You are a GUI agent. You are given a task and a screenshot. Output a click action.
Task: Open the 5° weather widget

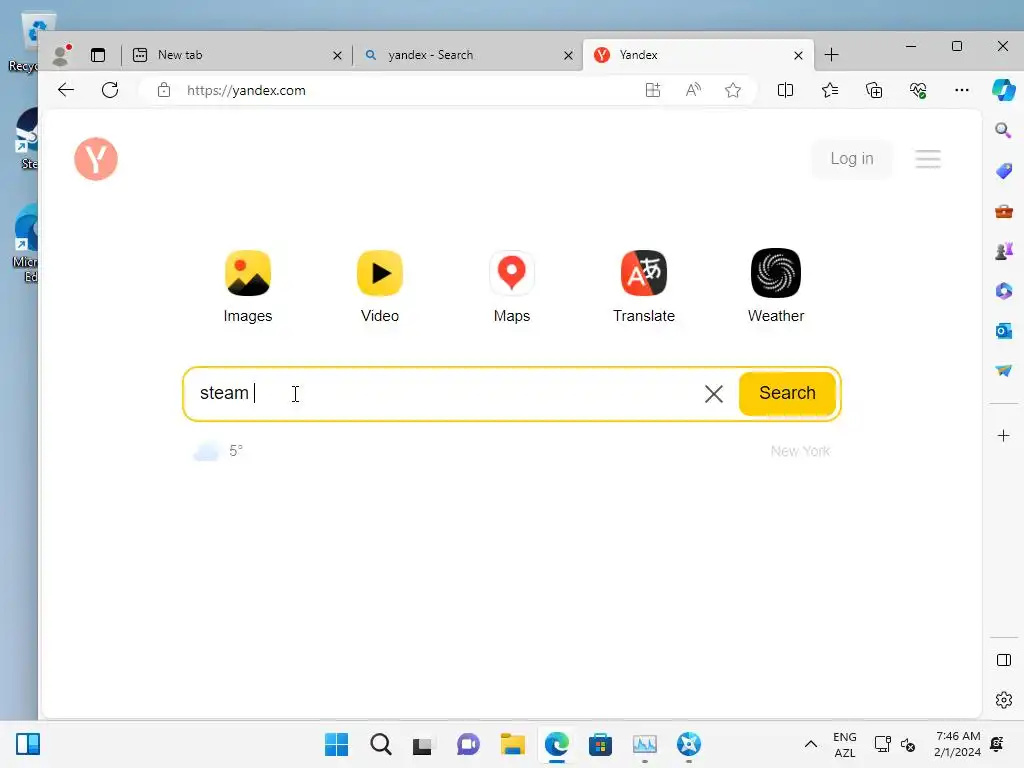(218, 451)
